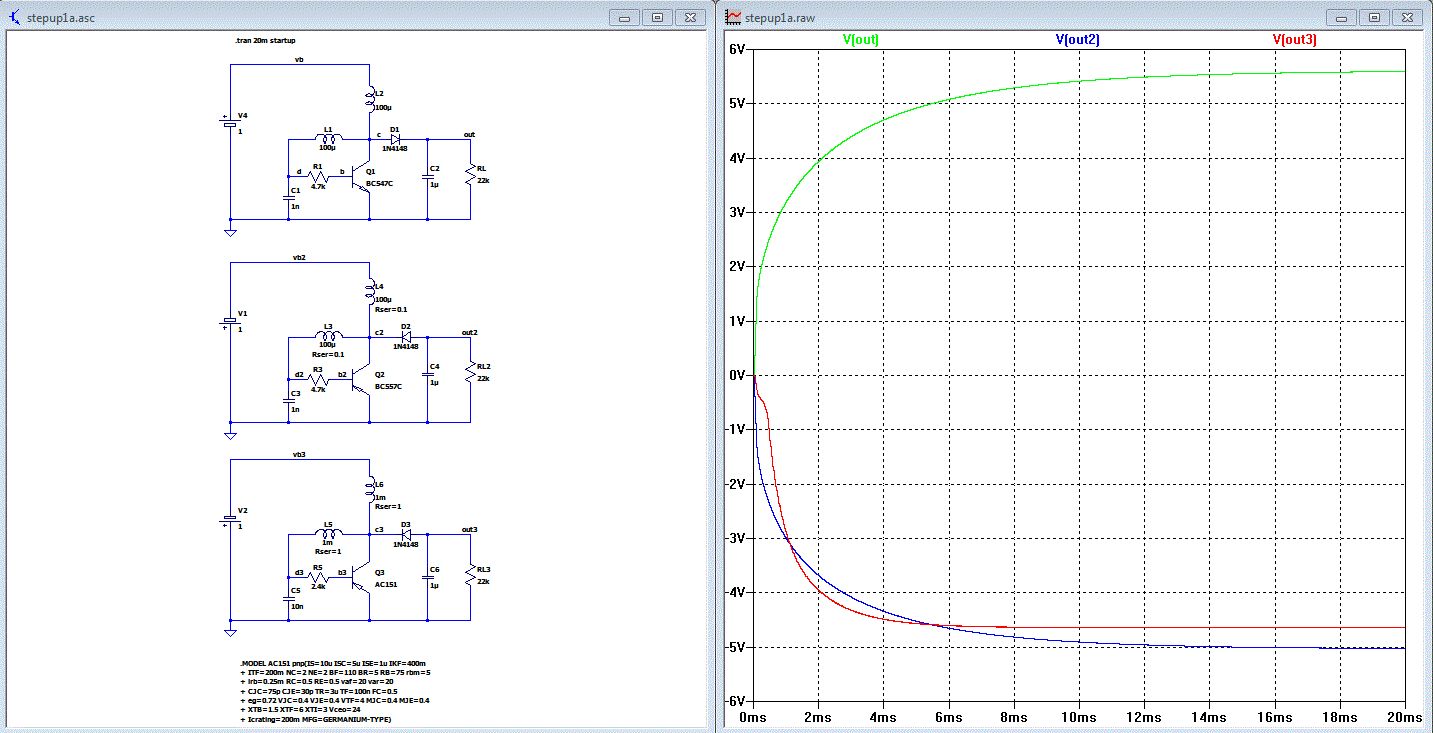Screen dimensions: 1433x733
Task: Close the stepup1a.raw waveform window
Action: tap(1407, 17)
